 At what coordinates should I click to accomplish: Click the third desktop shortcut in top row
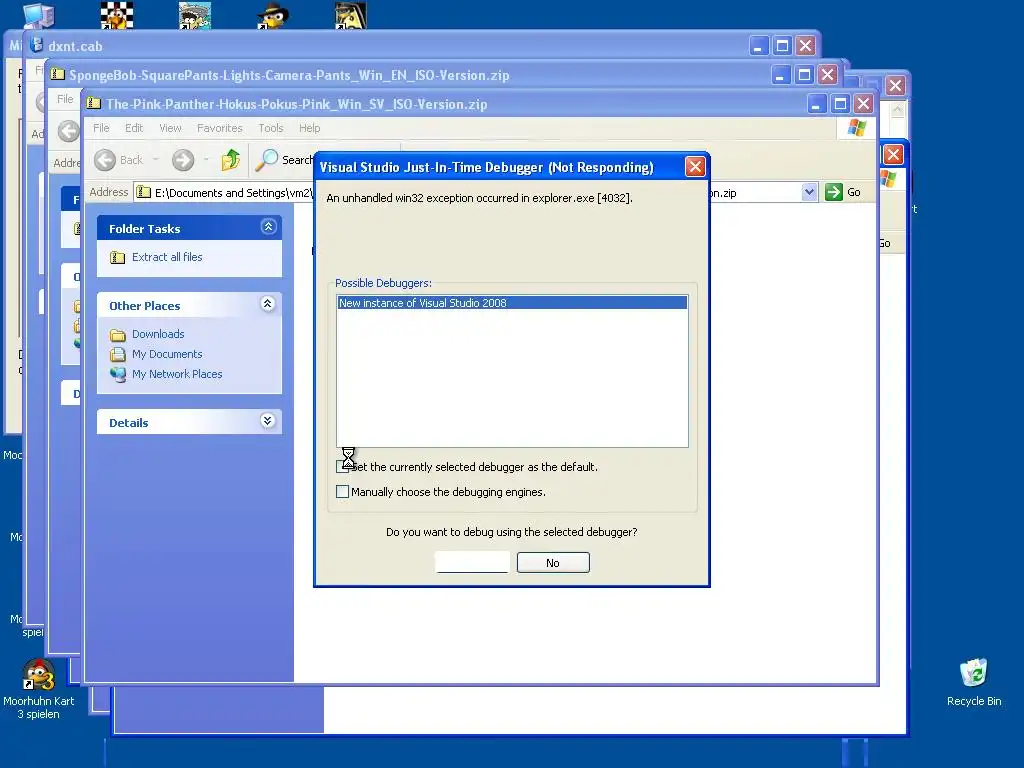click(x=195, y=14)
